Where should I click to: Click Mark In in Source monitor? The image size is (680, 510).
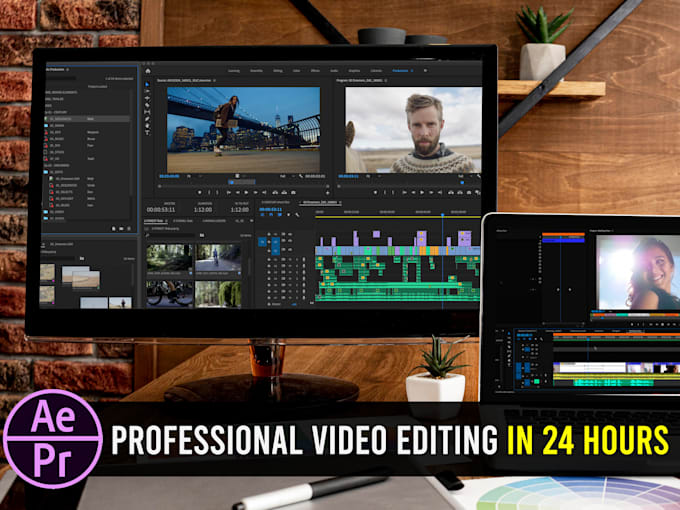(x=209, y=192)
